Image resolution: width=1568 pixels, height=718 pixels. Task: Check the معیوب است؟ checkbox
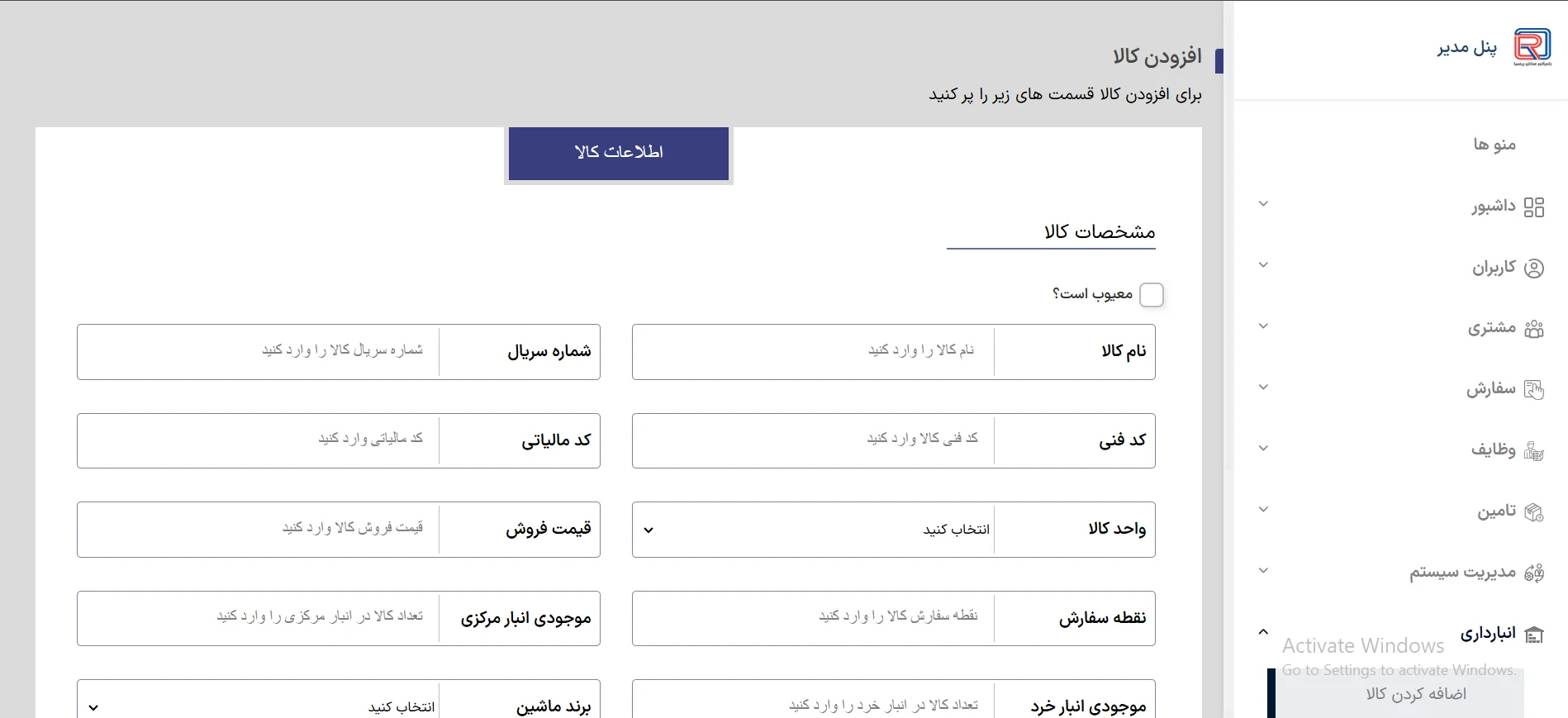click(1151, 295)
